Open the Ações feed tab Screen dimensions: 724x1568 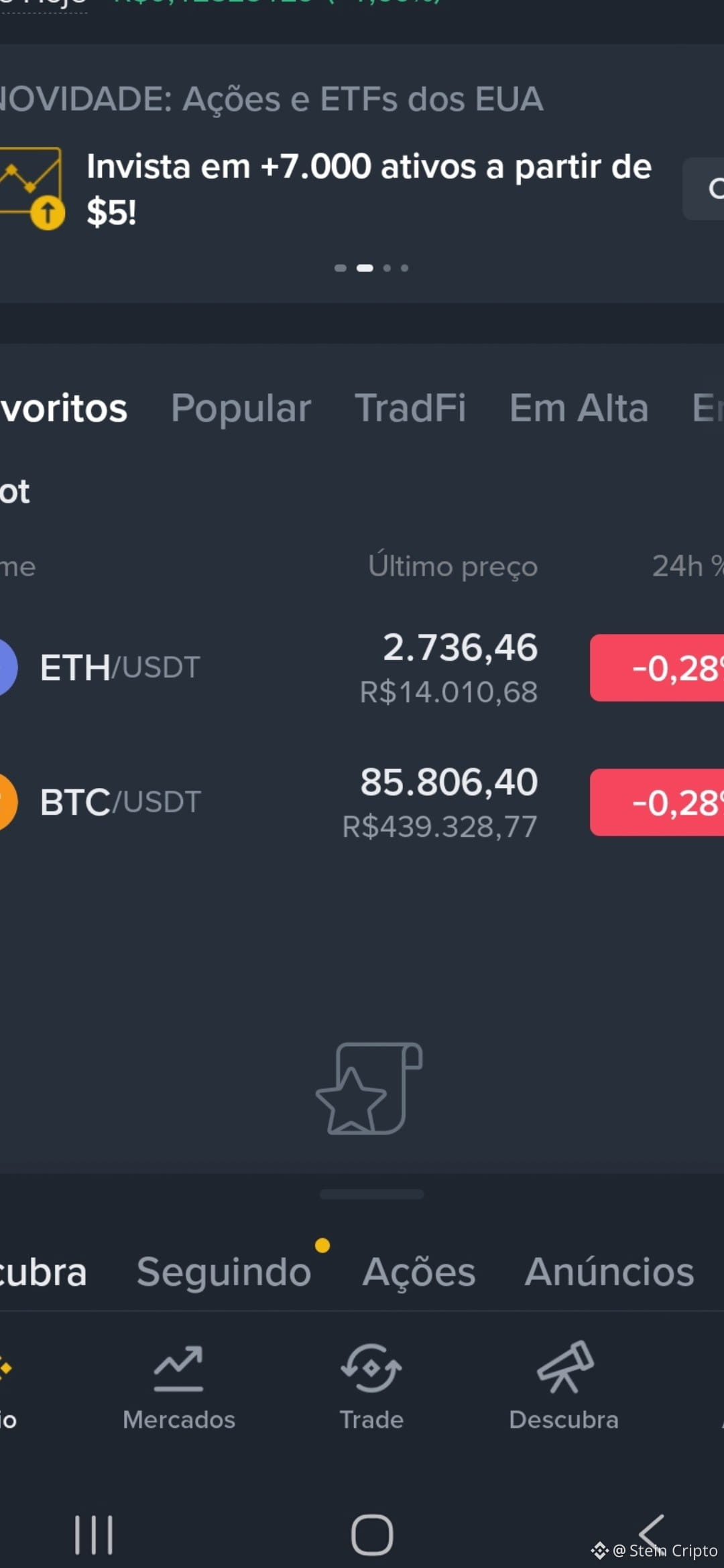(x=419, y=1271)
